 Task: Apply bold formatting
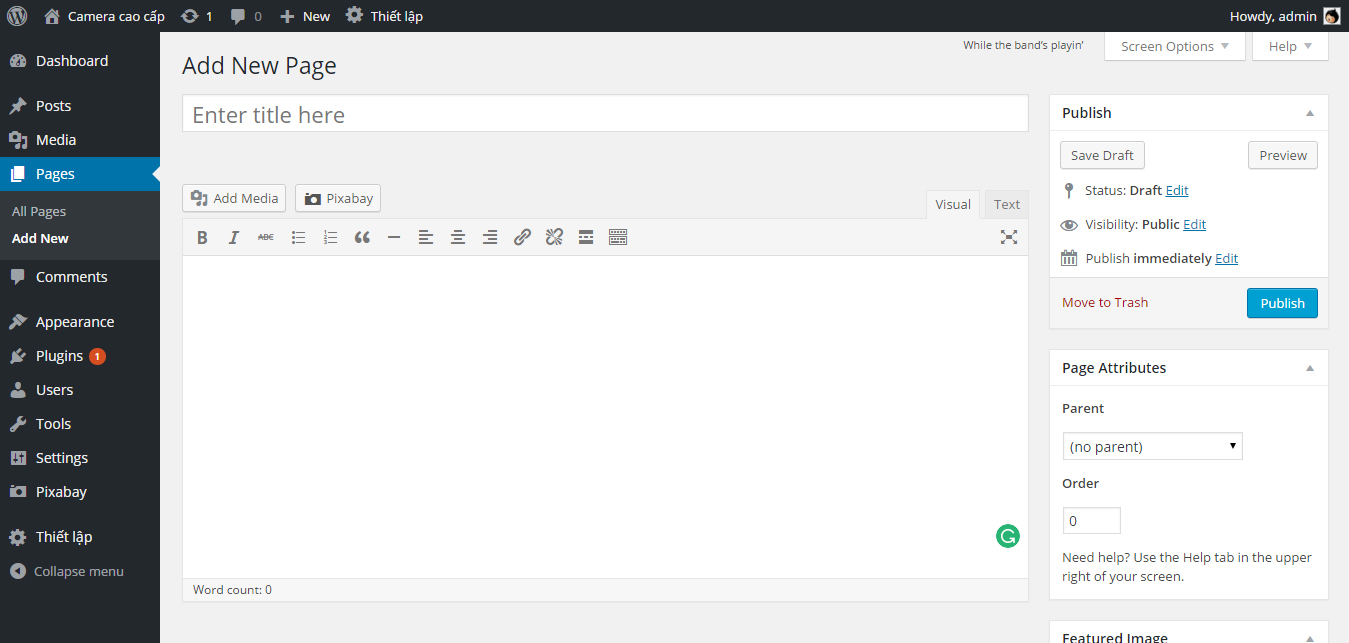pyautogui.click(x=202, y=237)
